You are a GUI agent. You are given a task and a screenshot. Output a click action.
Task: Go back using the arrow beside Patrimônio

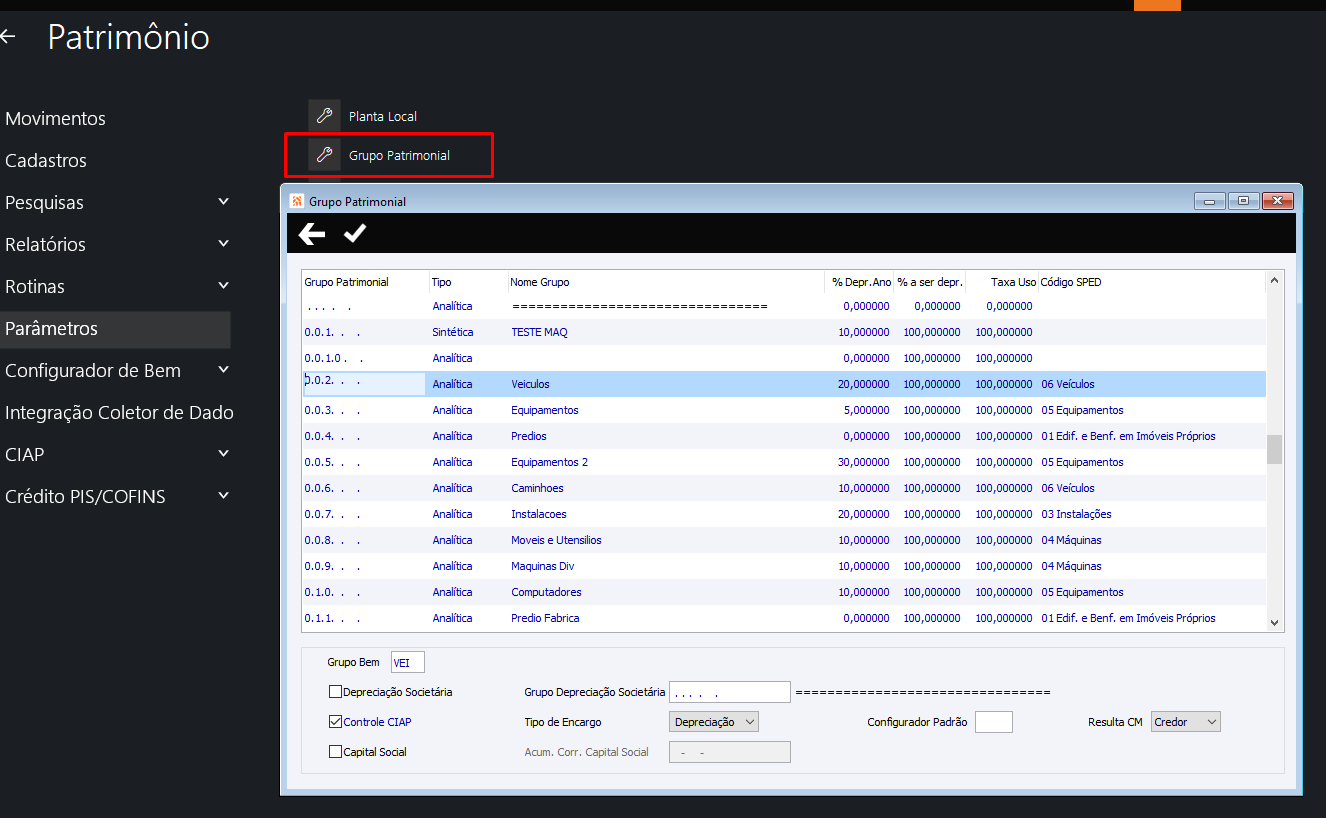click(x=8, y=37)
